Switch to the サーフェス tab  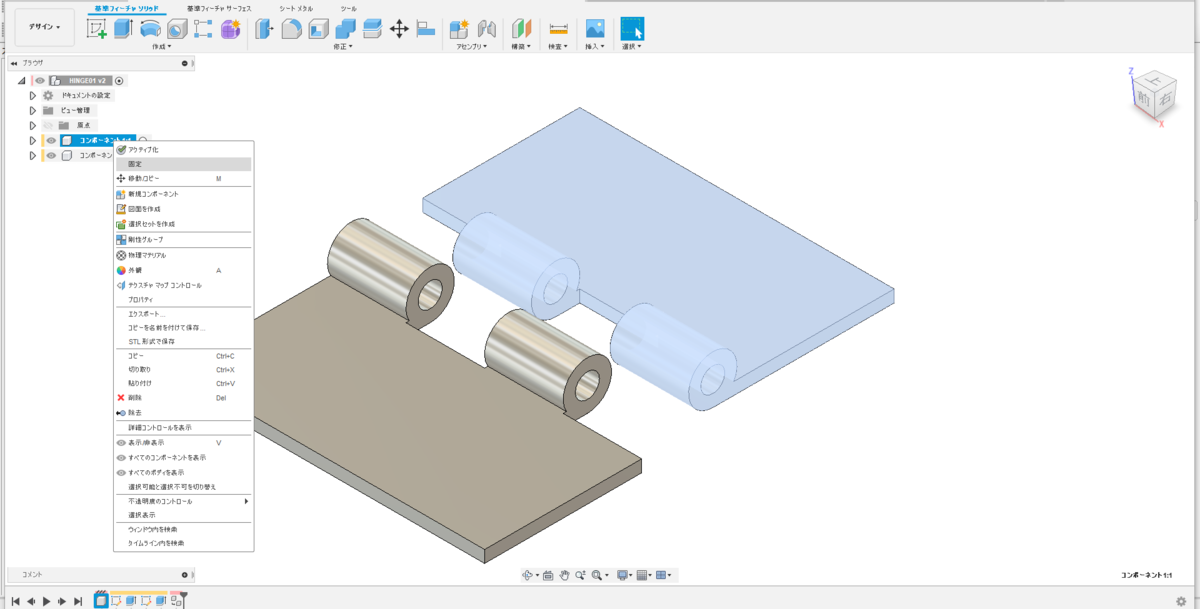click(220, 8)
